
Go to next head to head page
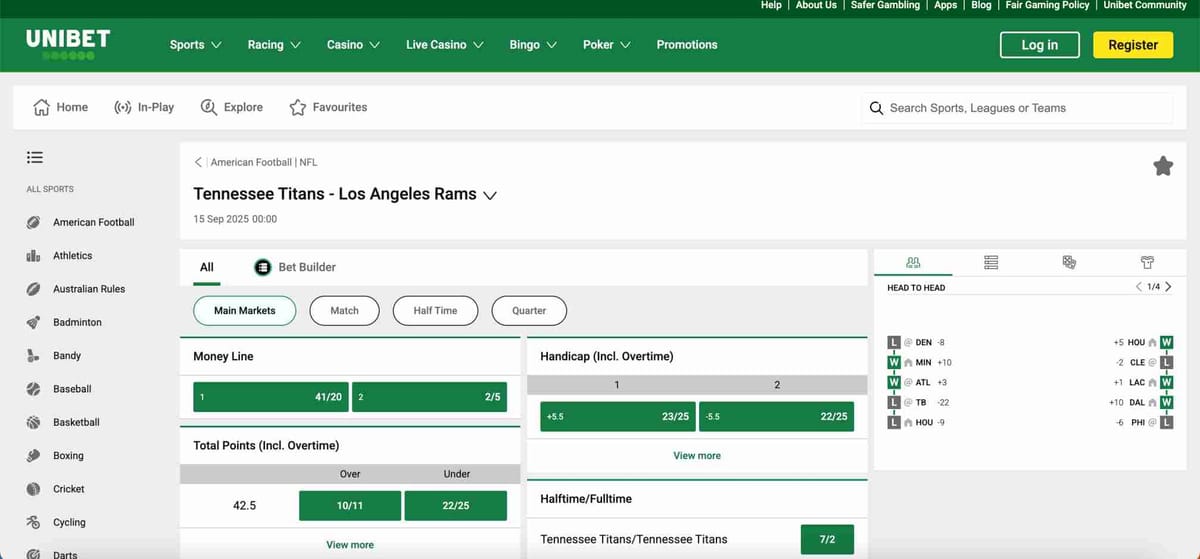[x=1168, y=287]
